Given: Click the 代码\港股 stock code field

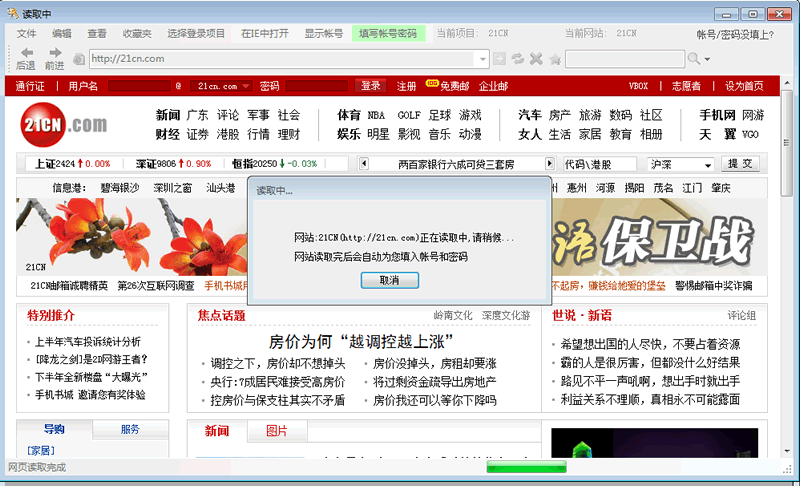Looking at the screenshot, I should pos(600,165).
